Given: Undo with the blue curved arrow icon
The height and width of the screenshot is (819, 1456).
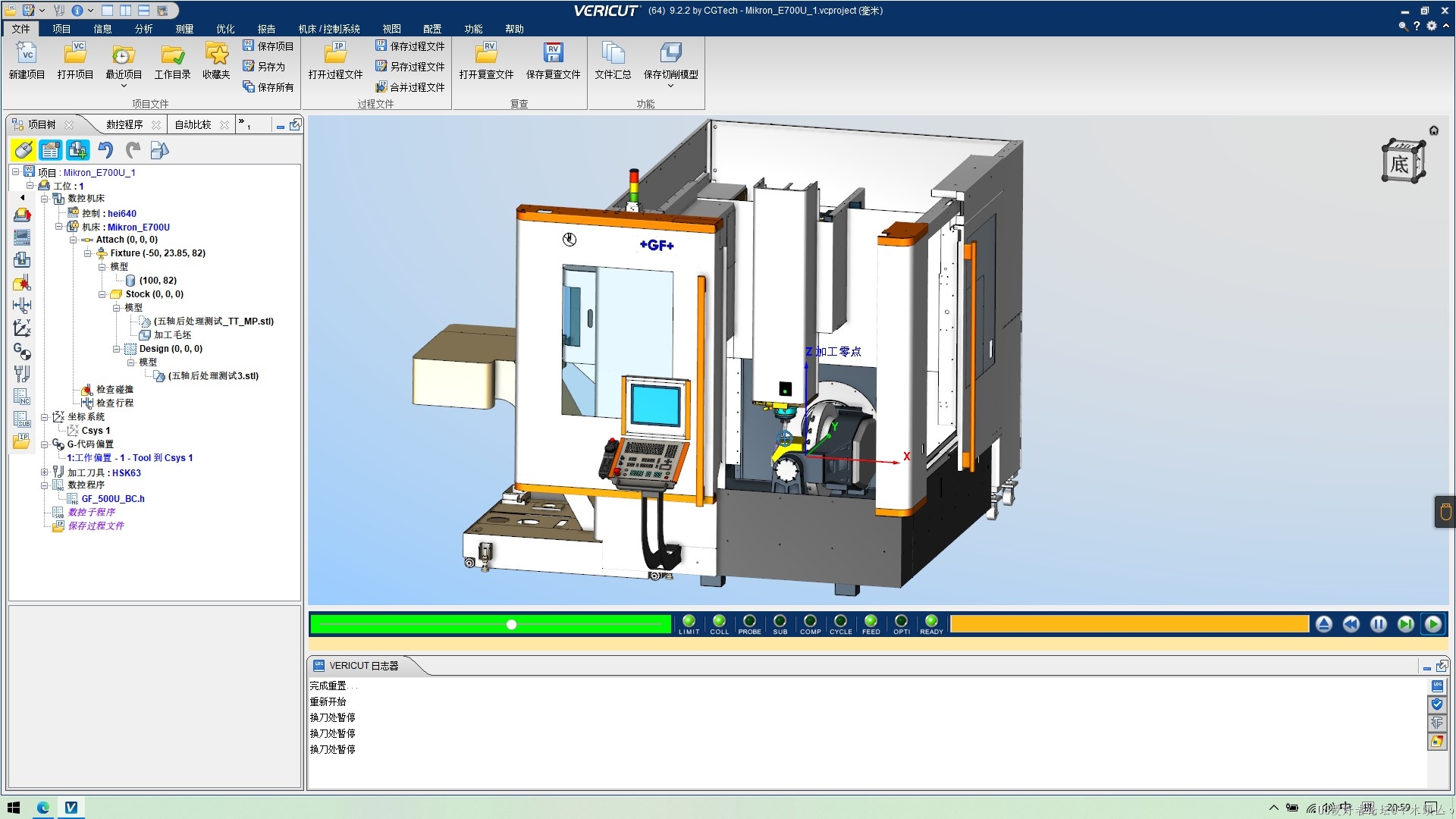Looking at the screenshot, I should pyautogui.click(x=105, y=150).
